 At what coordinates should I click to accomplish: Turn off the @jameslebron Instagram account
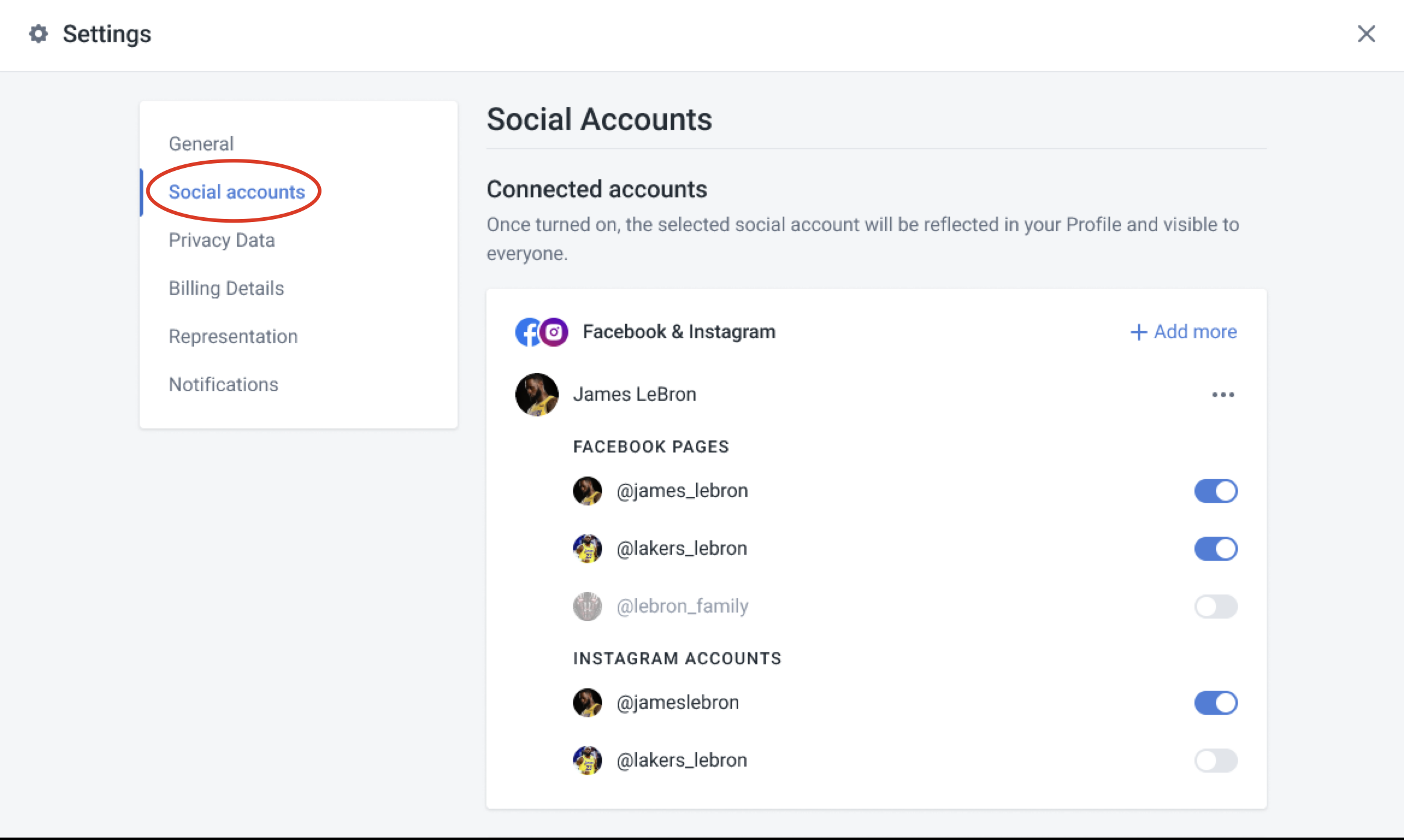pyautogui.click(x=1216, y=703)
